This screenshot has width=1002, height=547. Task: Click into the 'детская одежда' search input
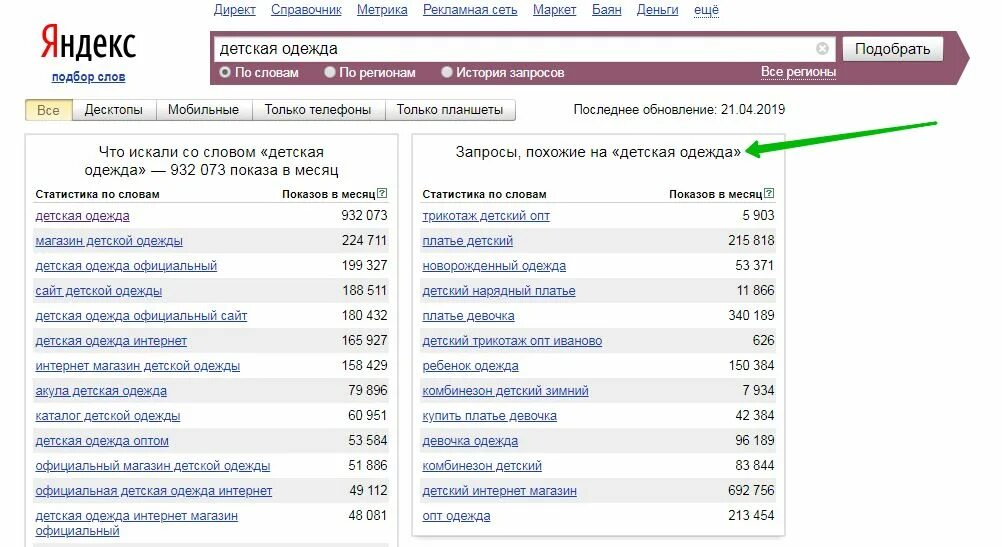(514, 49)
